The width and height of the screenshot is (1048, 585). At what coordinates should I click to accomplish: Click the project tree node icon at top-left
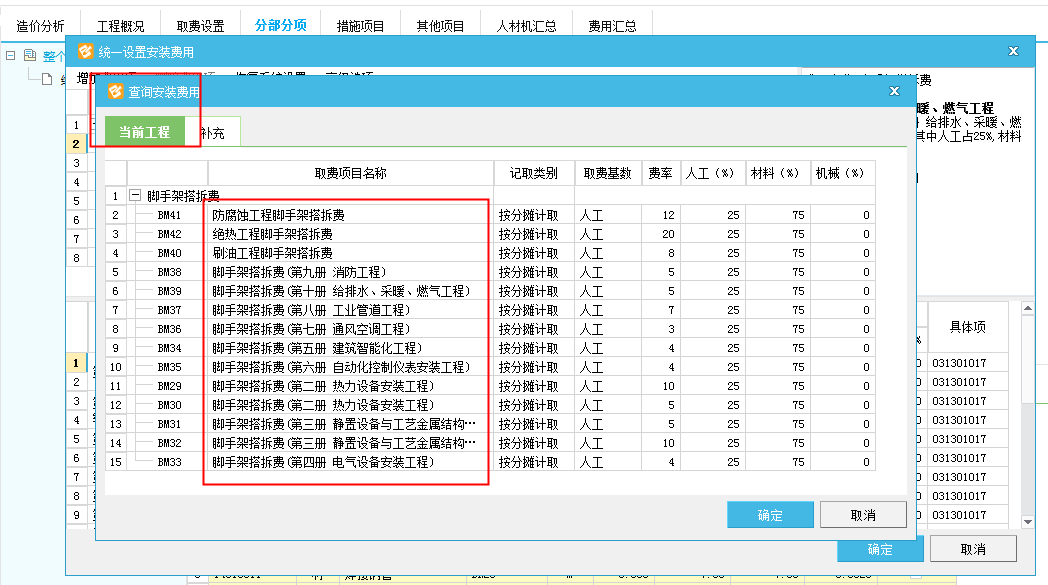(x=29, y=56)
